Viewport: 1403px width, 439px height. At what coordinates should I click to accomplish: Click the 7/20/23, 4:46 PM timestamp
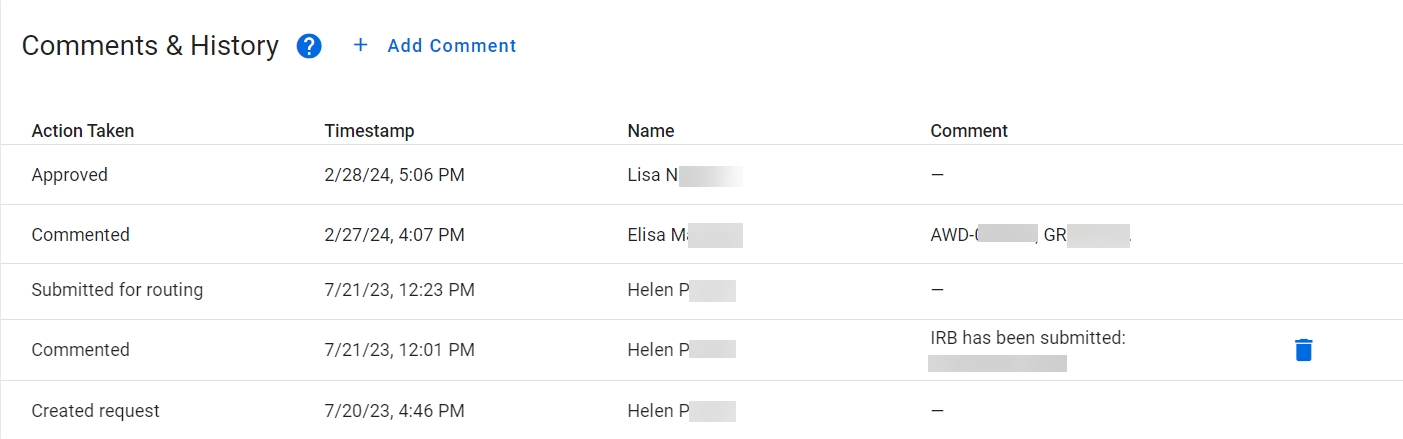[x=394, y=411]
